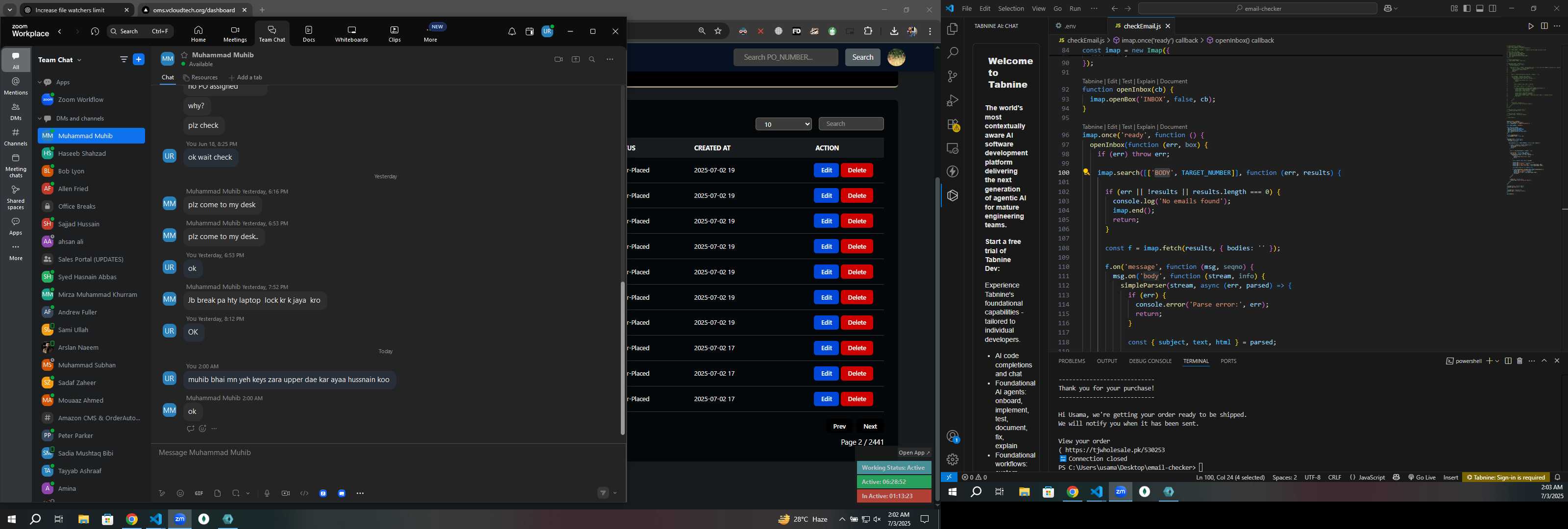
Task: Open emoji picker in message composer
Action: (x=180, y=493)
